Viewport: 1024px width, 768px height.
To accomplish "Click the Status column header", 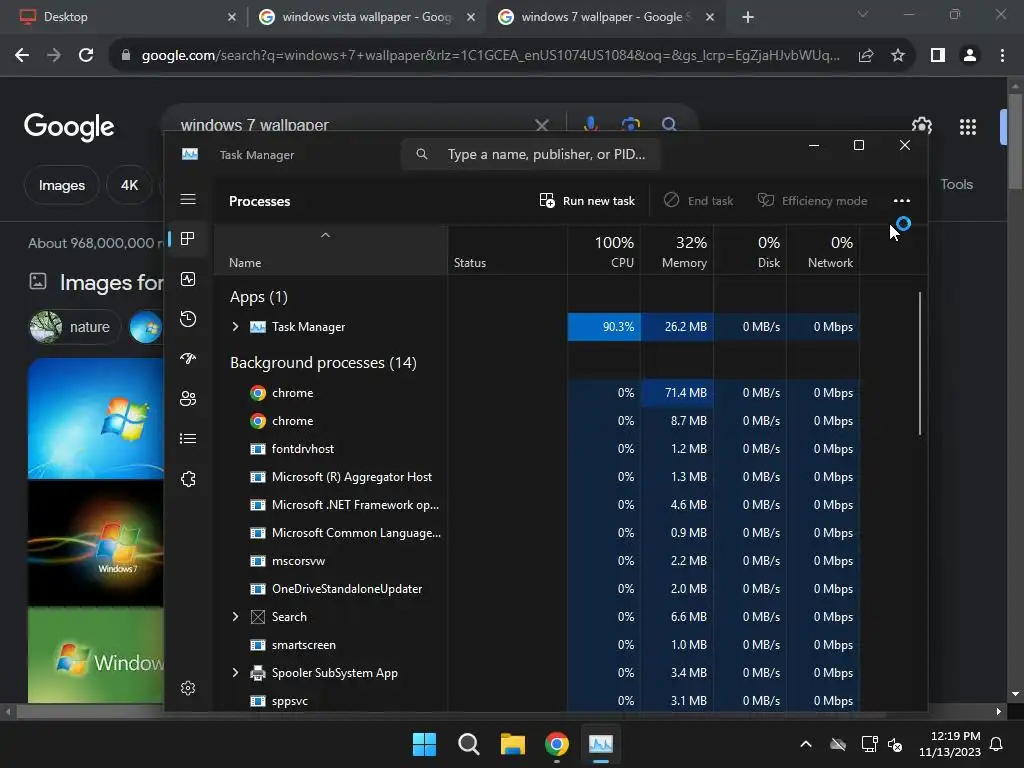I will (507, 251).
